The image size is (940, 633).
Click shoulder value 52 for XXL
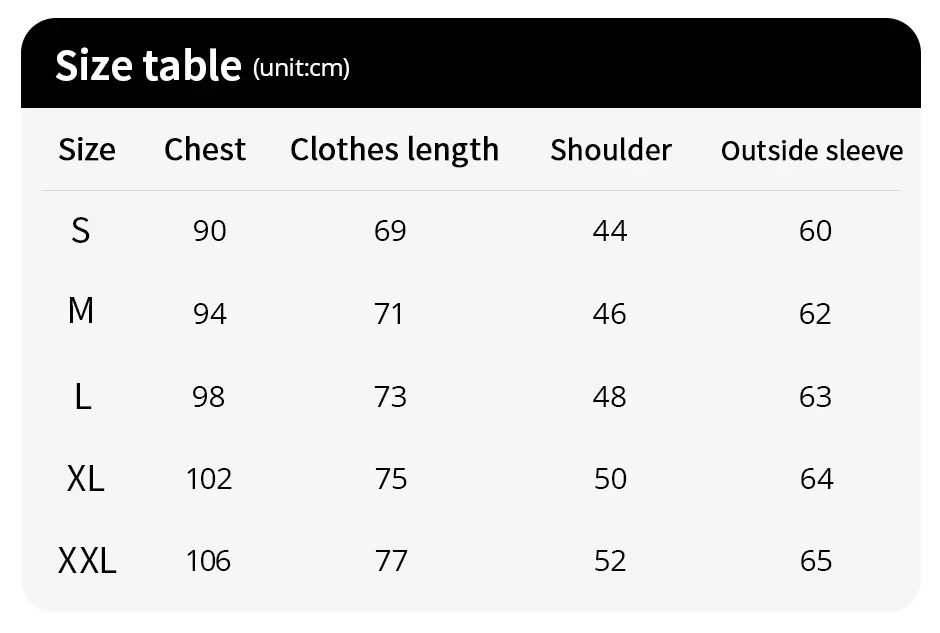click(x=610, y=561)
